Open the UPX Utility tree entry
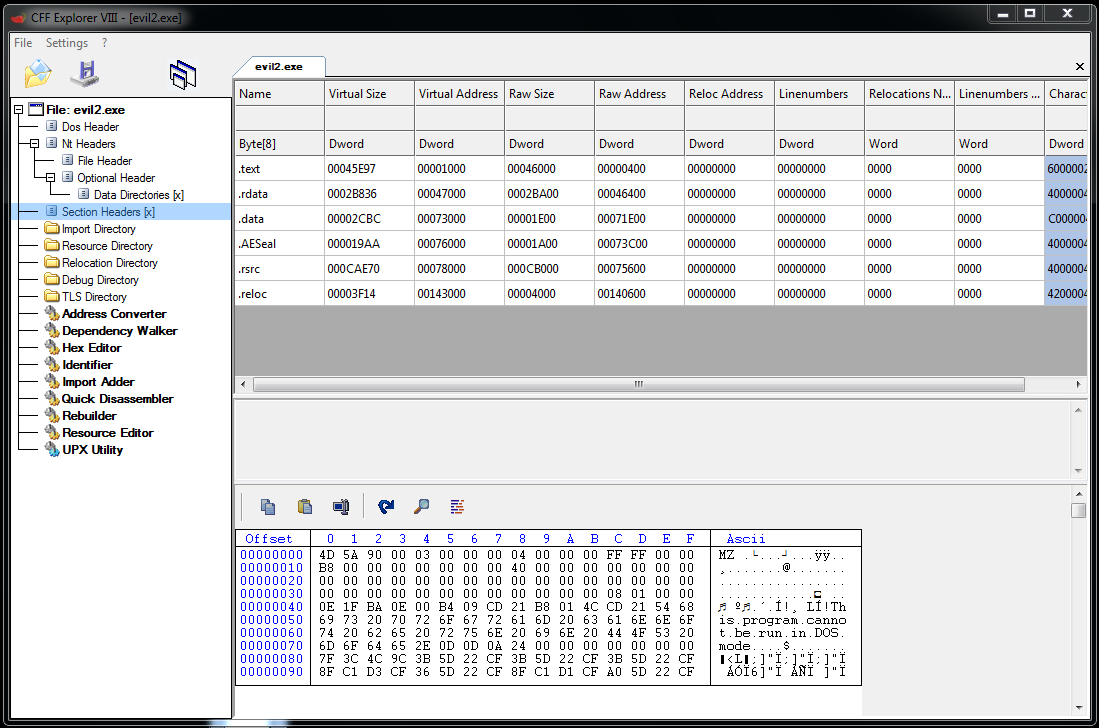 click(92, 450)
